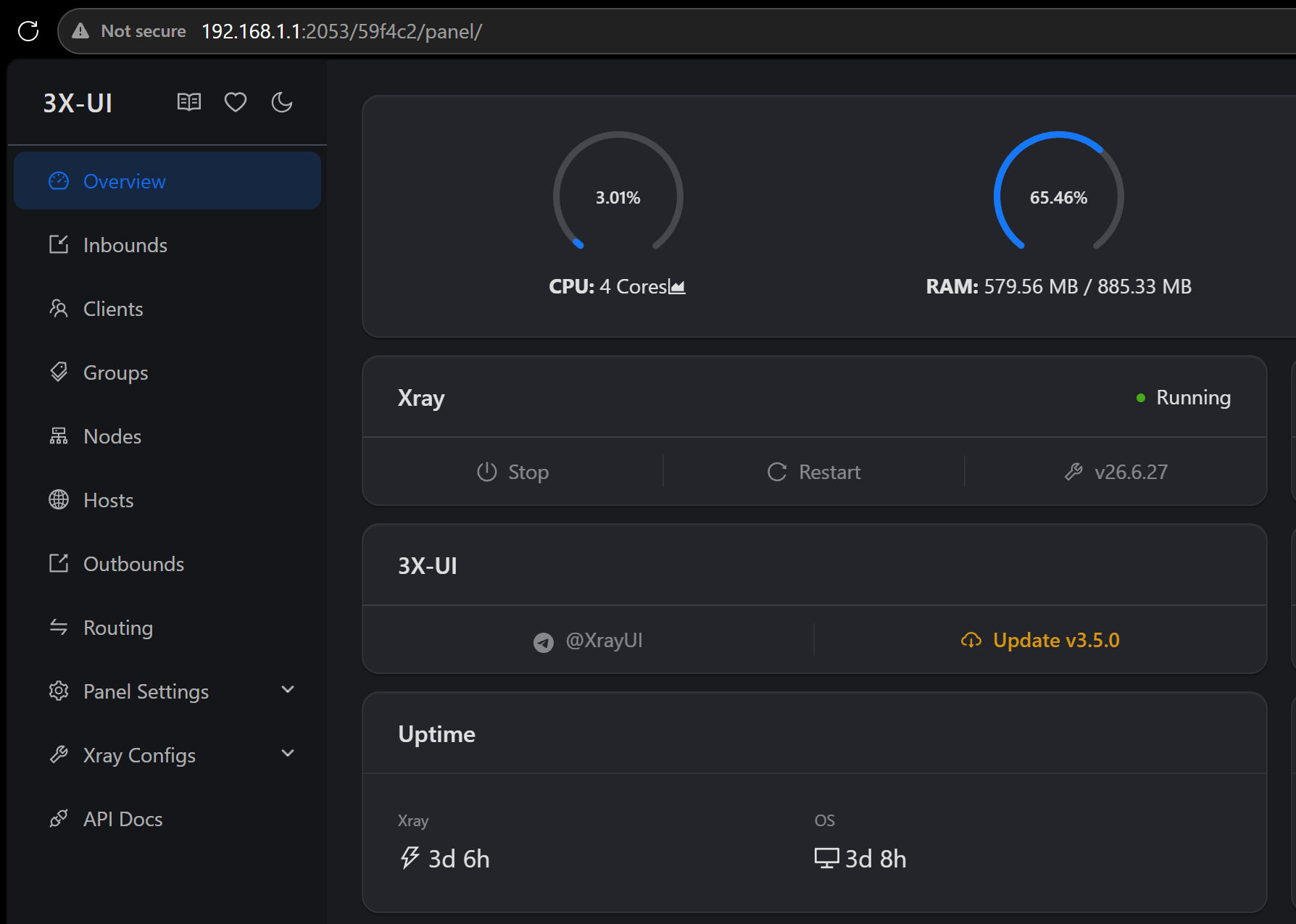
Task: Open the Overview menu item
Action: coord(167,180)
